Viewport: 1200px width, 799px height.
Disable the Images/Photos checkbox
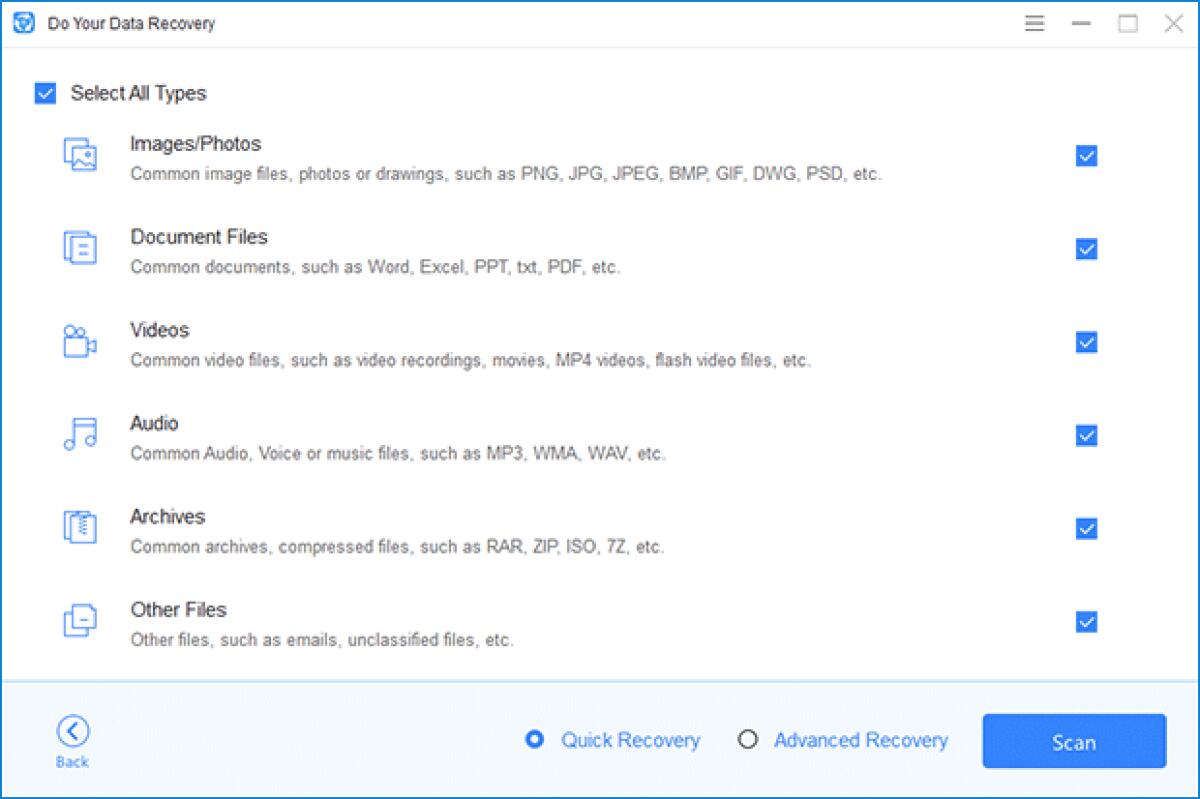tap(1086, 156)
